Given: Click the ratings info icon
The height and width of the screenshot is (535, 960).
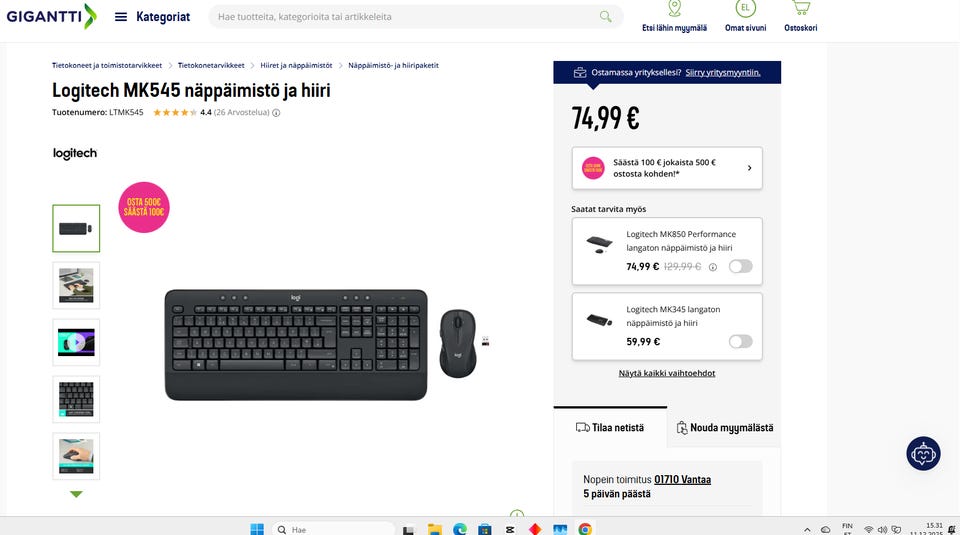Looking at the screenshot, I should pos(276,113).
